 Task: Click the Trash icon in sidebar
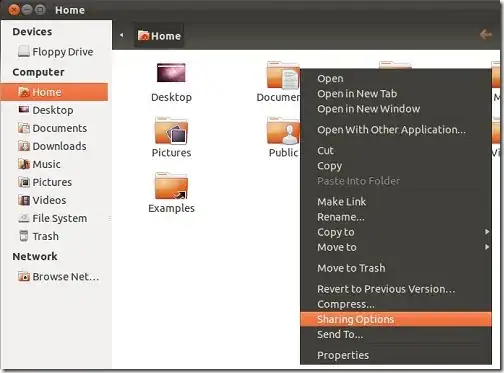click(24, 236)
